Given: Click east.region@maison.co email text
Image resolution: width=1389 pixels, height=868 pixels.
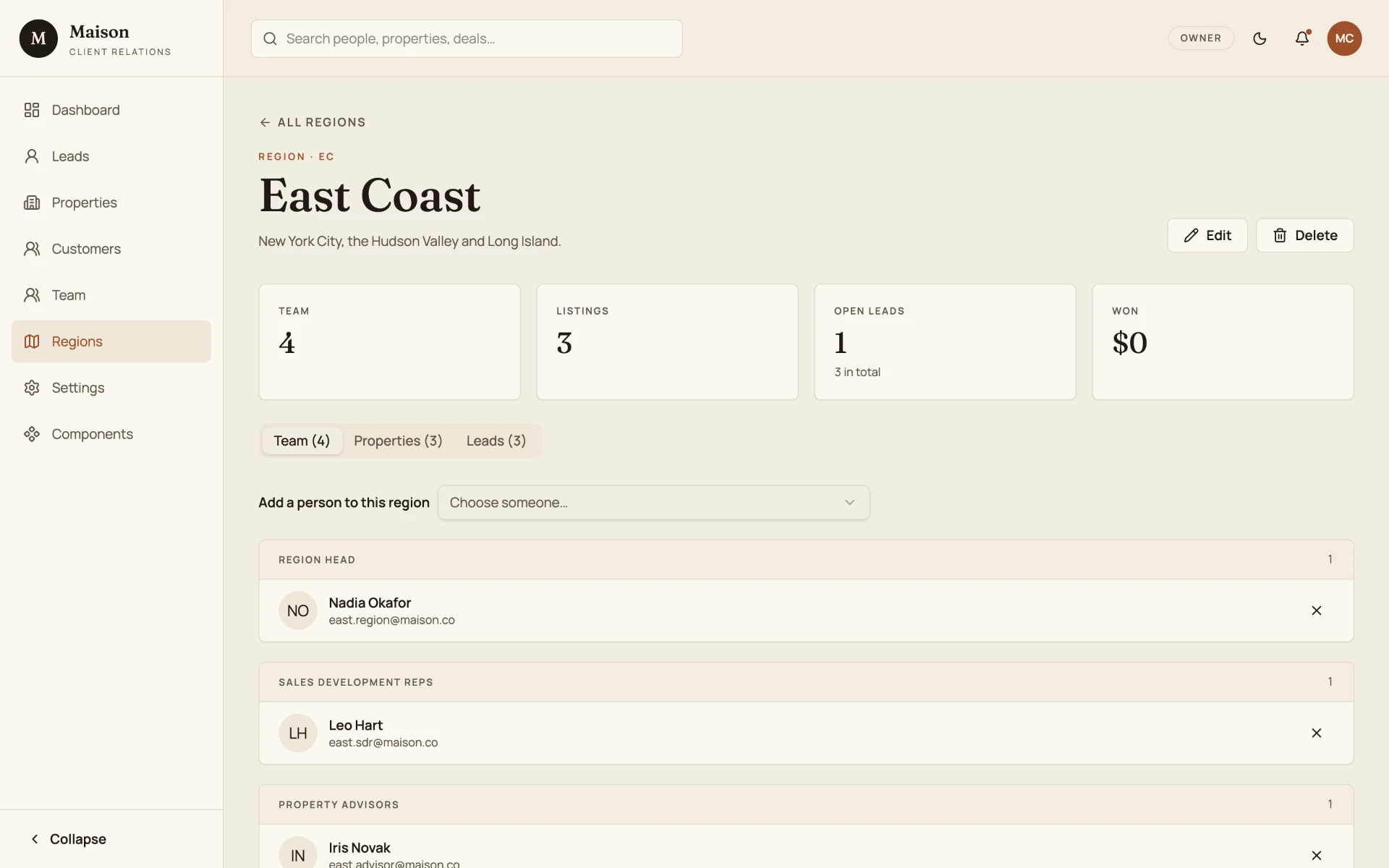Looking at the screenshot, I should [x=391, y=620].
